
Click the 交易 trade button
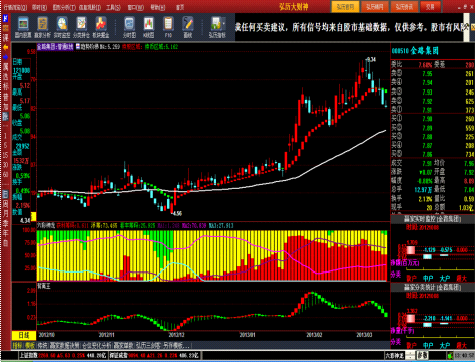[430, 7]
